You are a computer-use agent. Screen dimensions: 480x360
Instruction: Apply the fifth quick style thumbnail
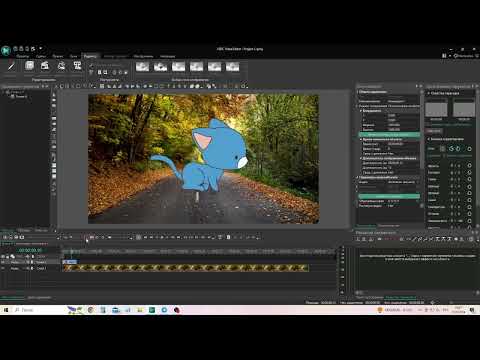[x=214, y=67]
